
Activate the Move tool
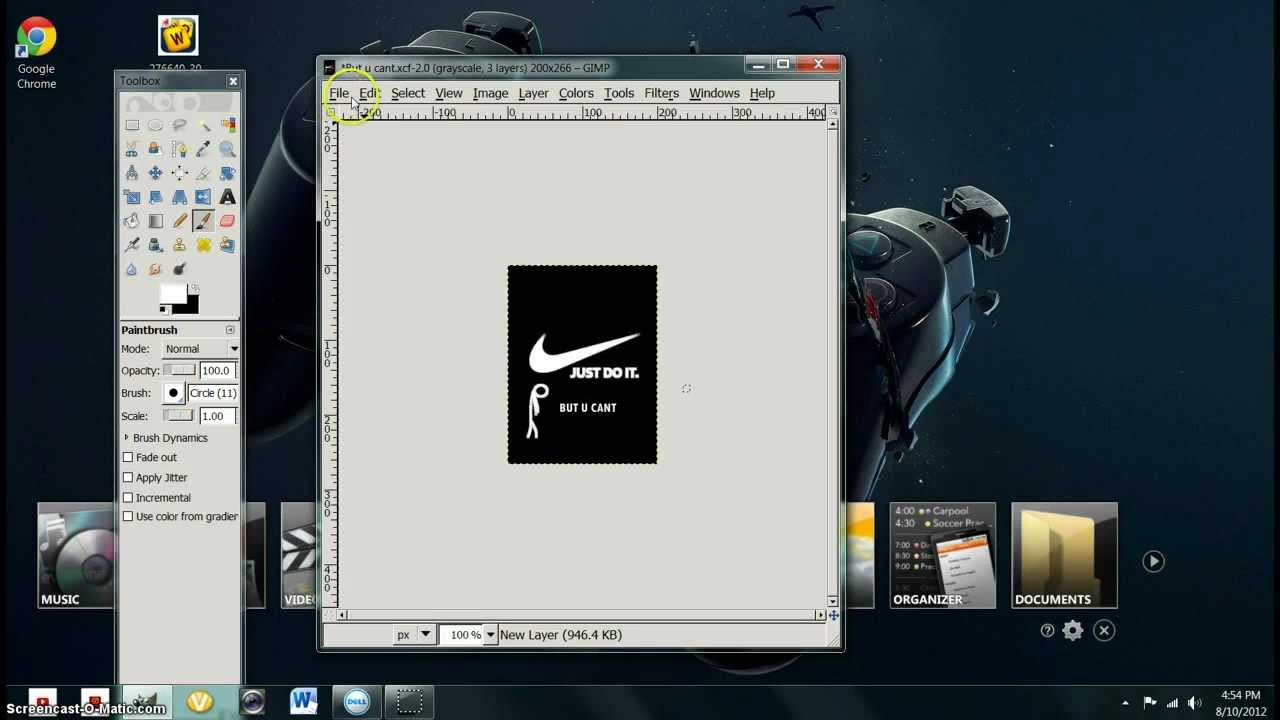(x=155, y=173)
